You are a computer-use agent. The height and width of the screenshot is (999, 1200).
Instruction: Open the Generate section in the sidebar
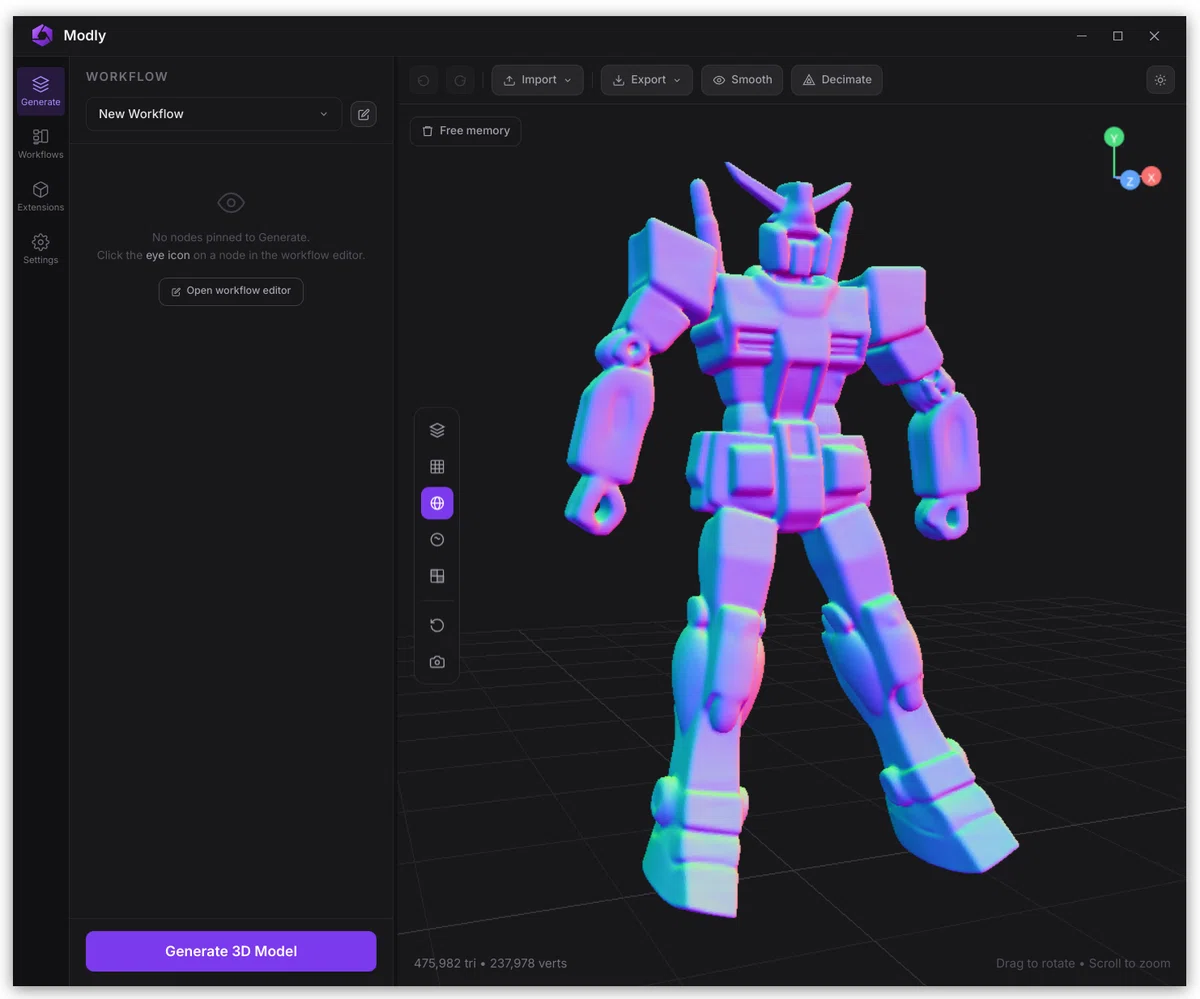click(41, 91)
